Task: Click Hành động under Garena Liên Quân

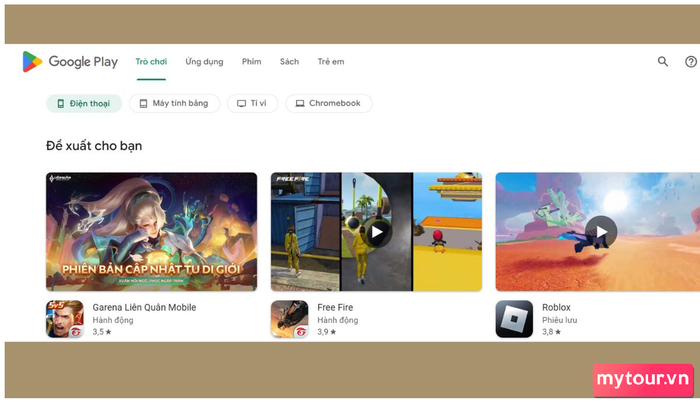Action: 113,320
